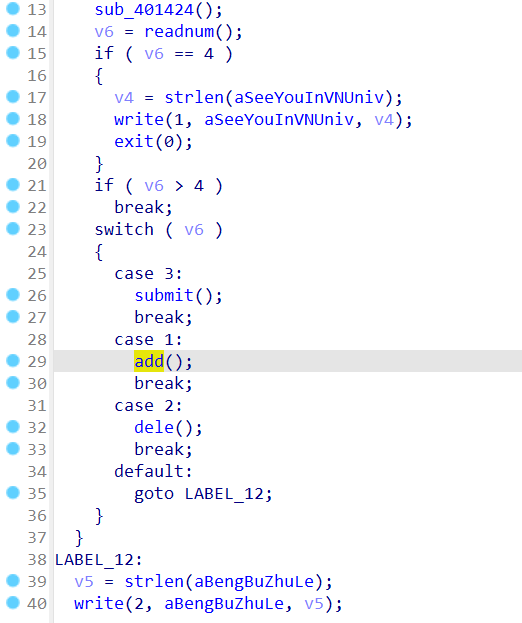Click the blue dot beside line 21
Image resolution: width=522 pixels, height=623 pixels.
[13, 184]
